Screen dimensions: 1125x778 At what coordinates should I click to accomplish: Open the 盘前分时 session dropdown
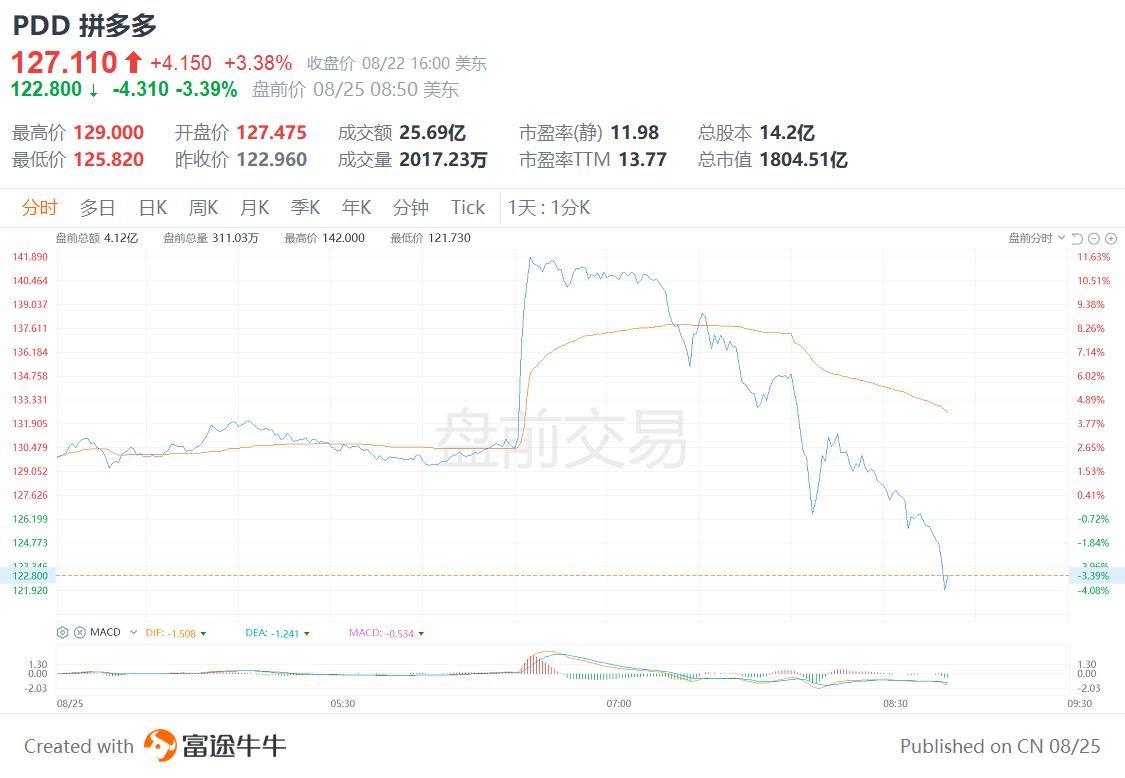click(x=1037, y=238)
